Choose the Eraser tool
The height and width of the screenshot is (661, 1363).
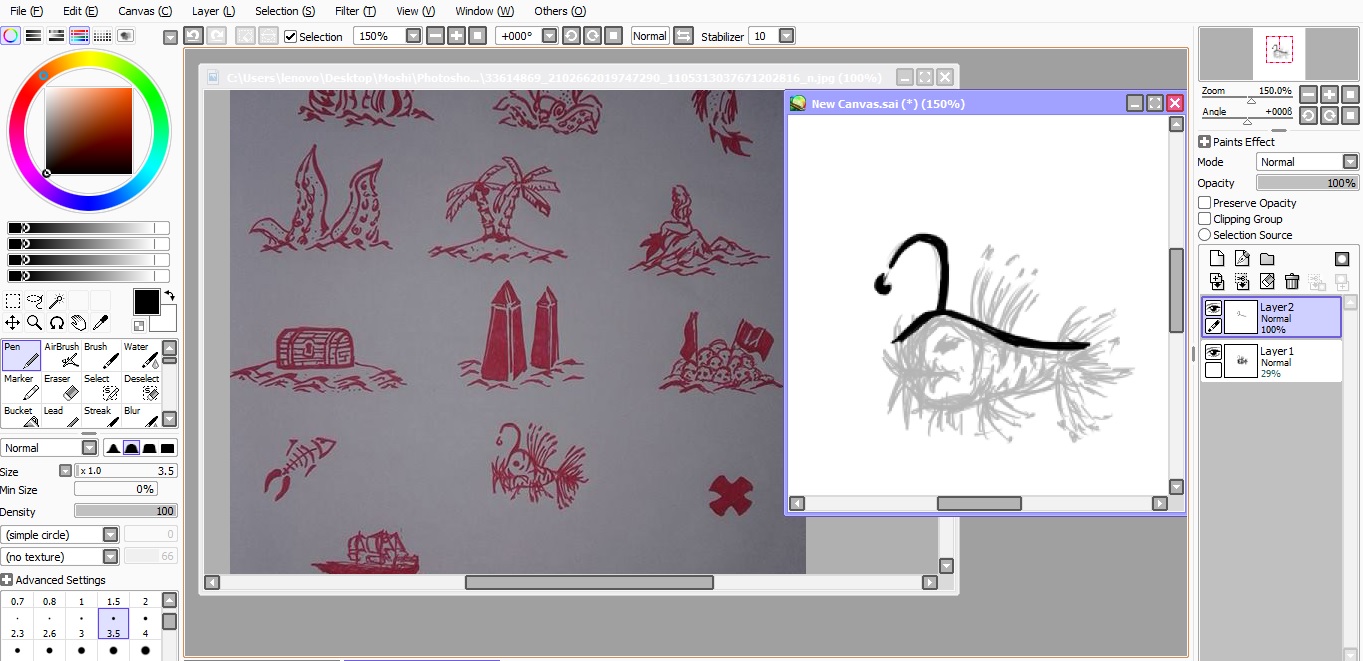tap(62, 387)
